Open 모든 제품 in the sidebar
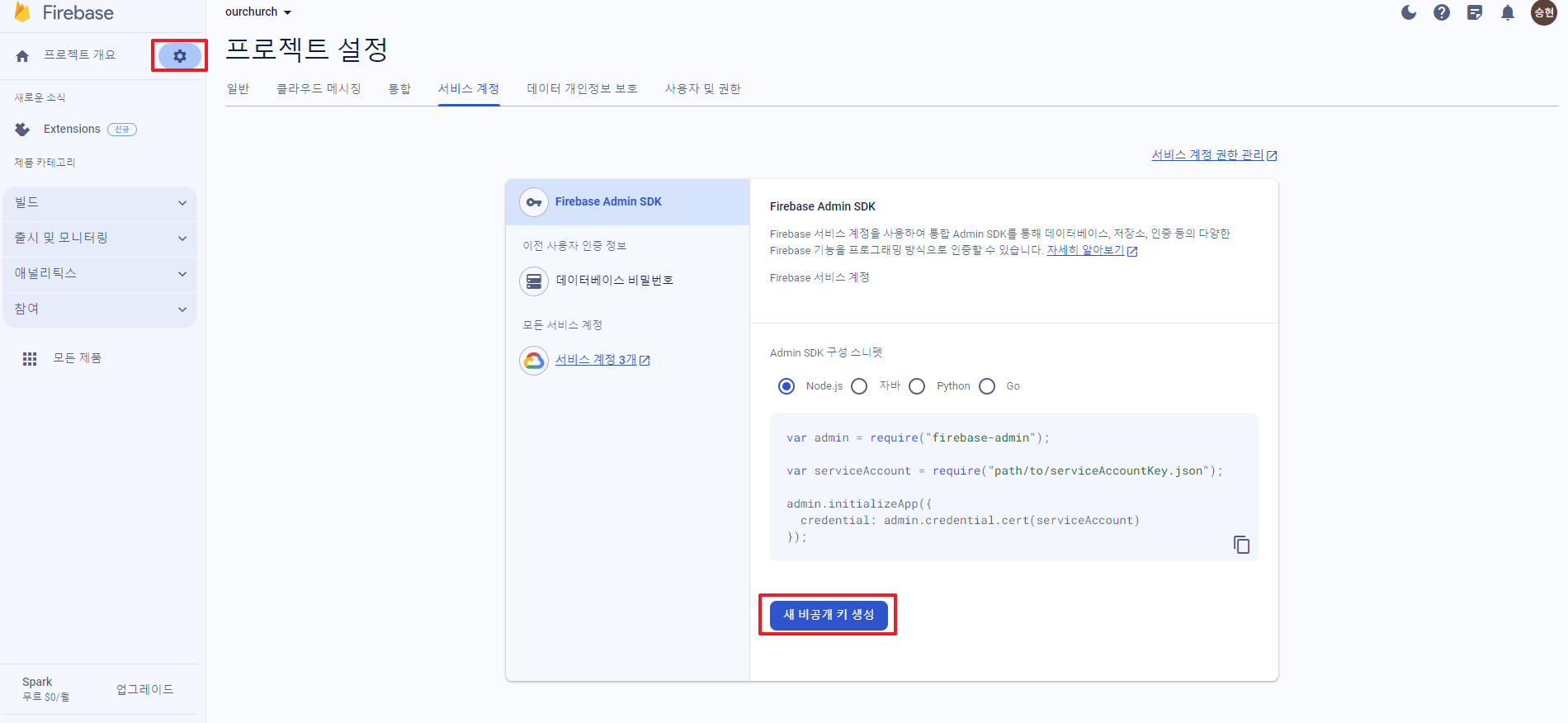 (x=78, y=359)
